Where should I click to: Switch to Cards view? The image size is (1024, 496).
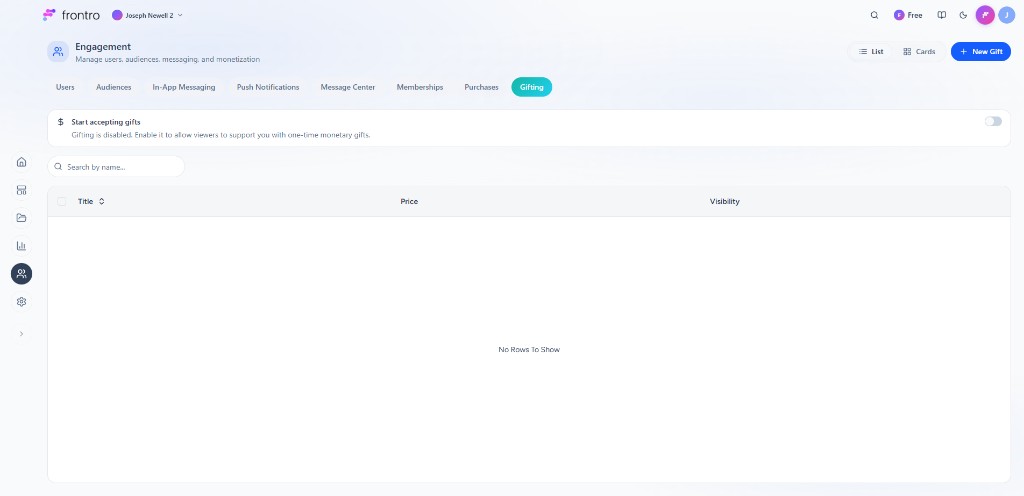[x=919, y=51]
